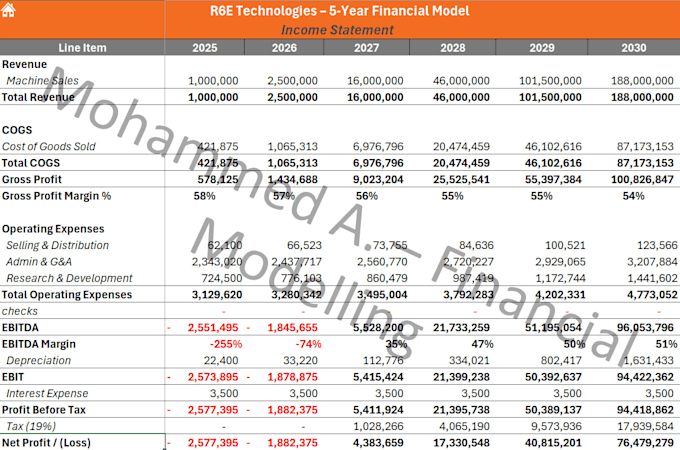The height and width of the screenshot is (450, 680).
Task: Click Research & Development 2030 value 1,441,602
Action: [652, 278]
